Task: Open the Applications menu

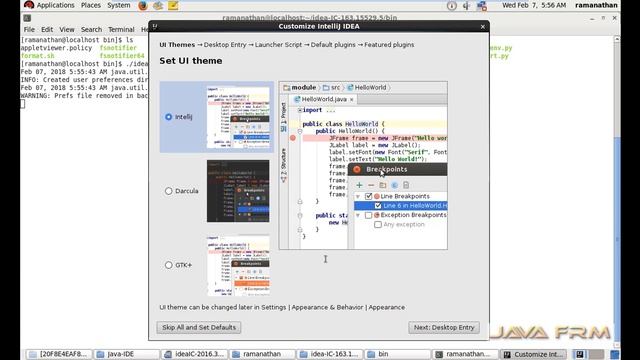Action: pyautogui.click(x=56, y=5)
